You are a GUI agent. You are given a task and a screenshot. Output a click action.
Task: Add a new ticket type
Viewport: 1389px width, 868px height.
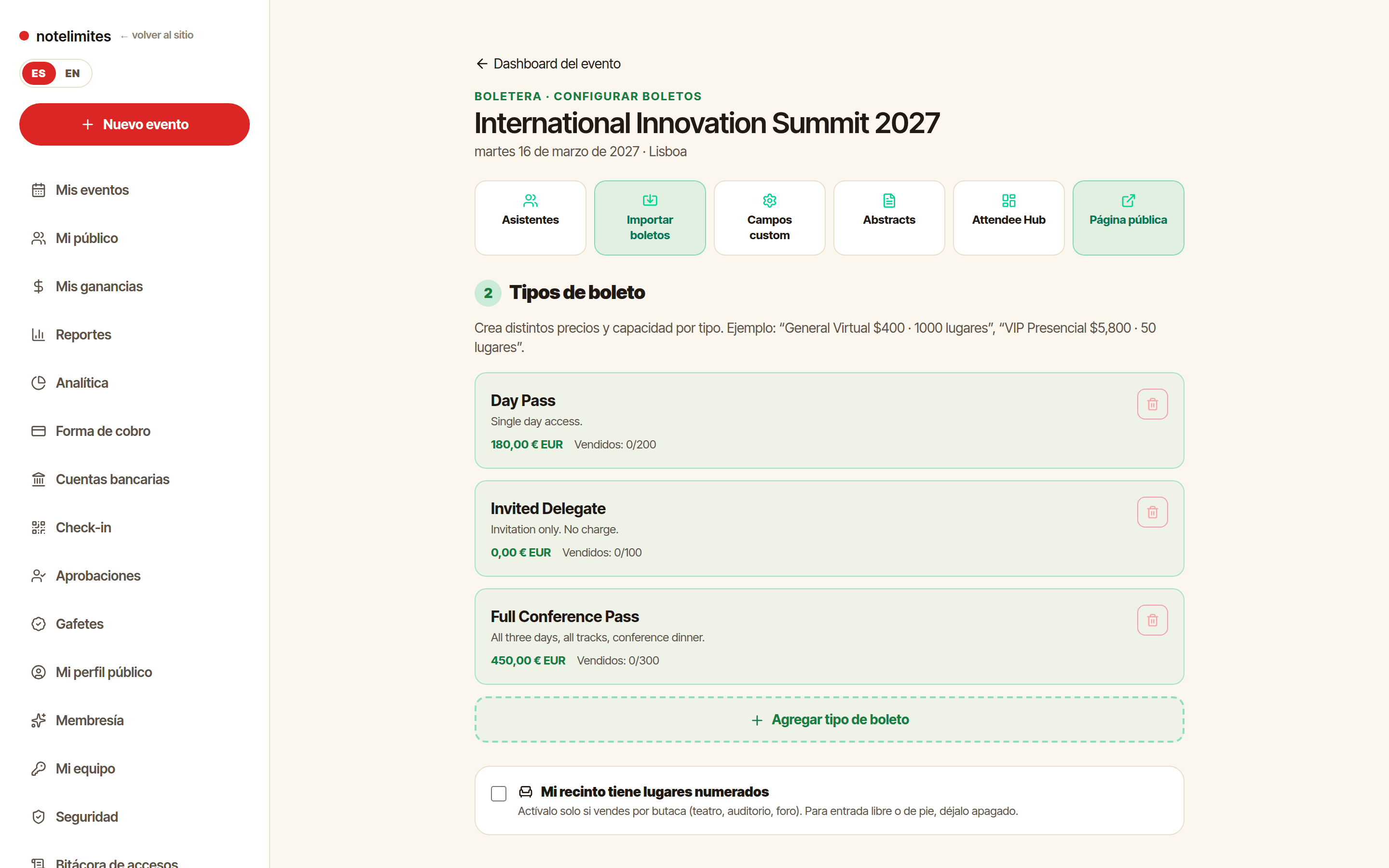coord(829,719)
